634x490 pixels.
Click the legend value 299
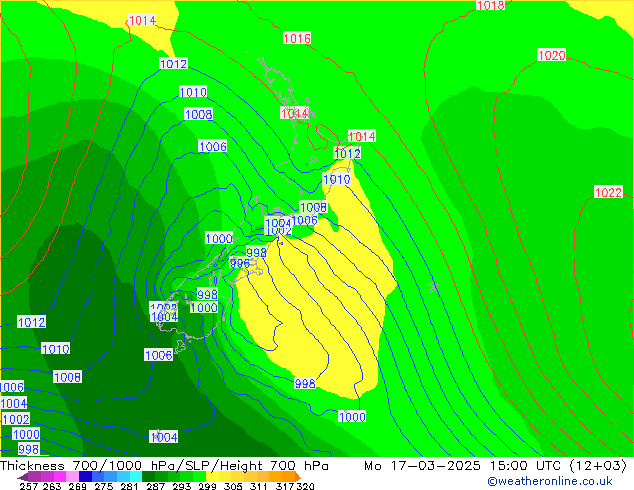pyautogui.click(x=207, y=486)
